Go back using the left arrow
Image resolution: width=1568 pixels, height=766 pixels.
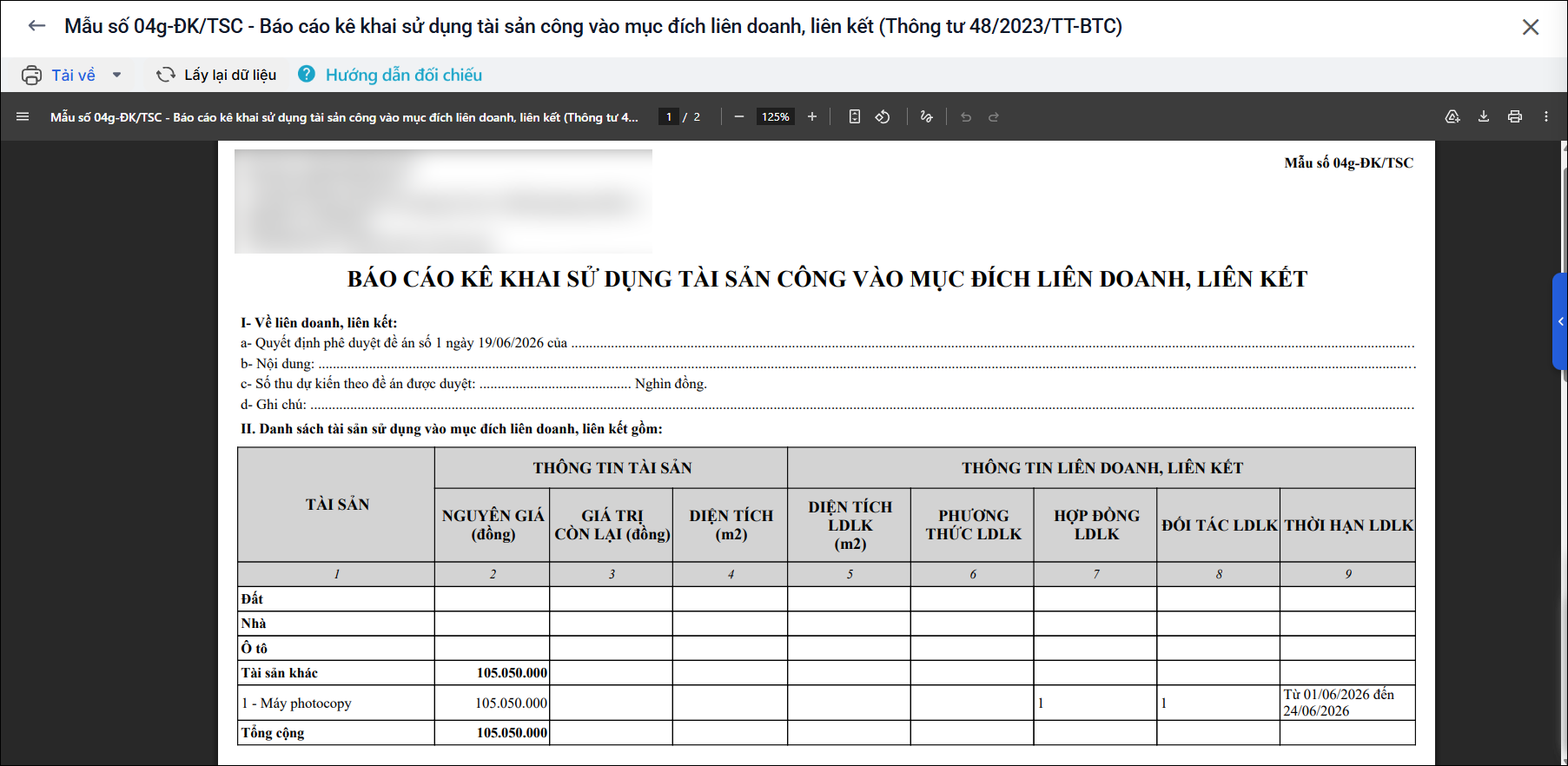36,26
